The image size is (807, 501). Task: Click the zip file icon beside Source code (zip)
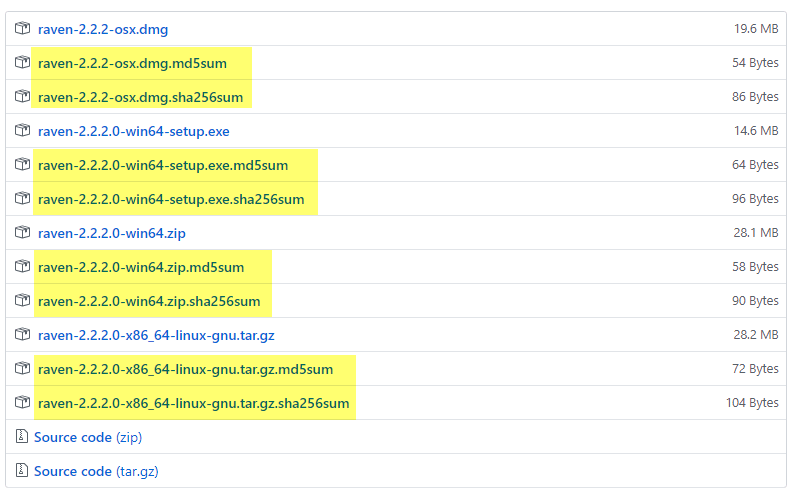(x=22, y=437)
